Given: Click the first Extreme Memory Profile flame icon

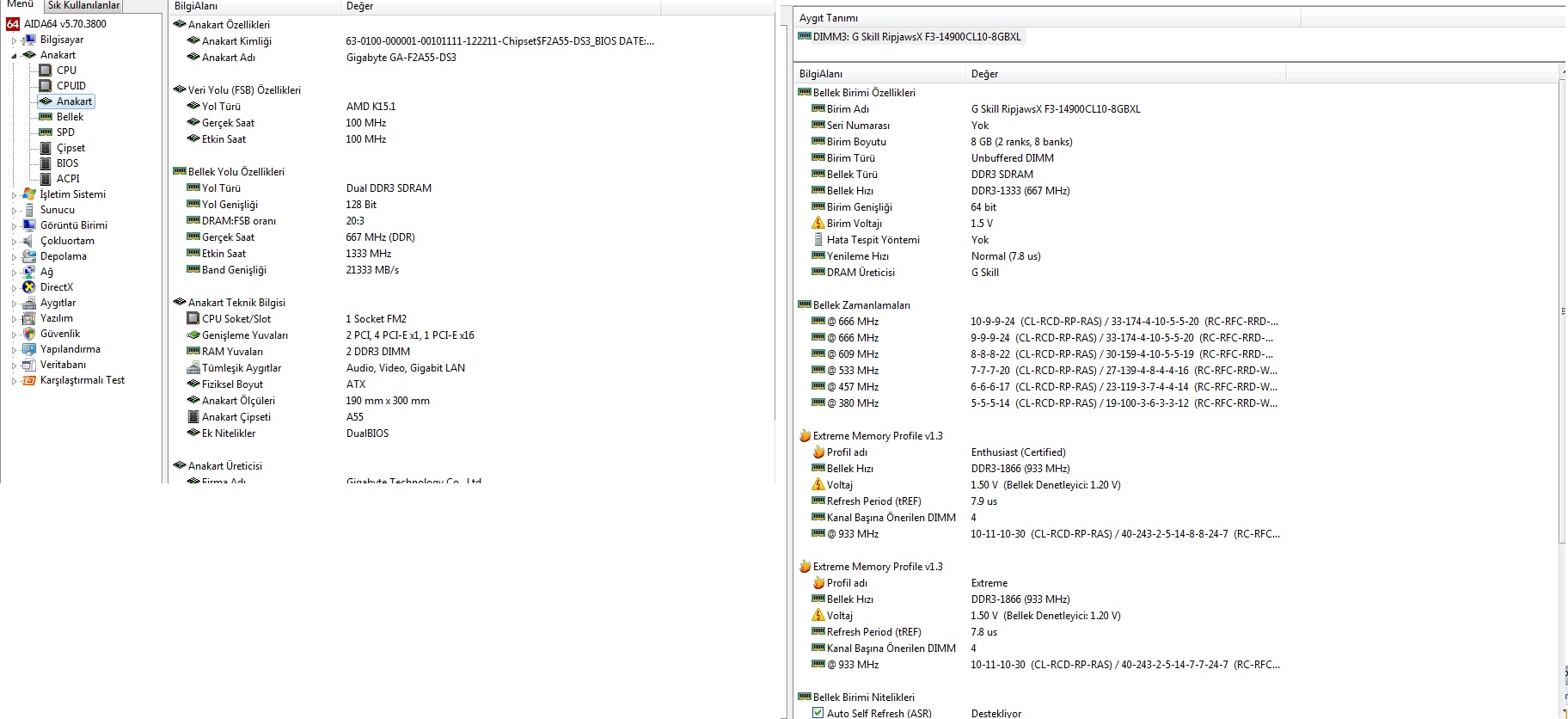Looking at the screenshot, I should (805, 436).
